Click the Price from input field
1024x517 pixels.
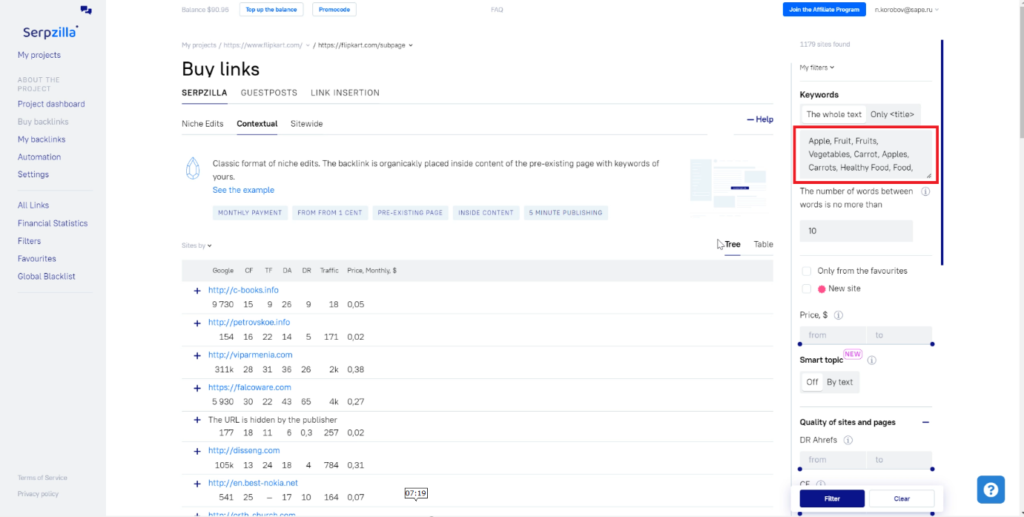coord(833,335)
